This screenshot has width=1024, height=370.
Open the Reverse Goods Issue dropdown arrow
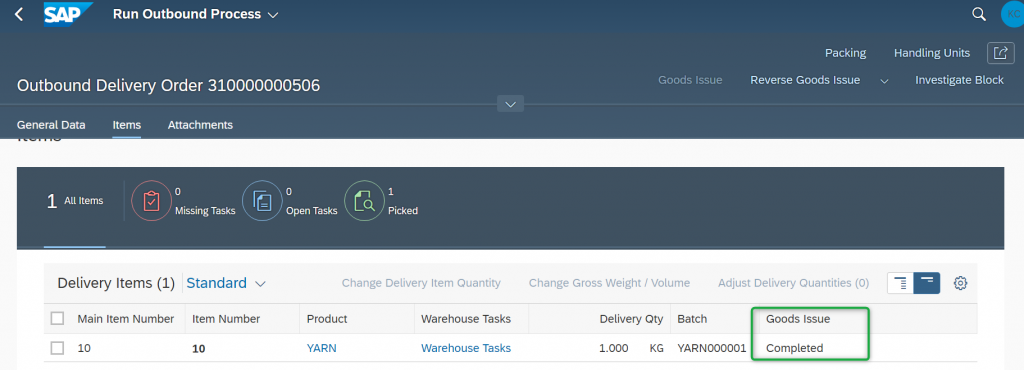pyautogui.click(x=885, y=81)
